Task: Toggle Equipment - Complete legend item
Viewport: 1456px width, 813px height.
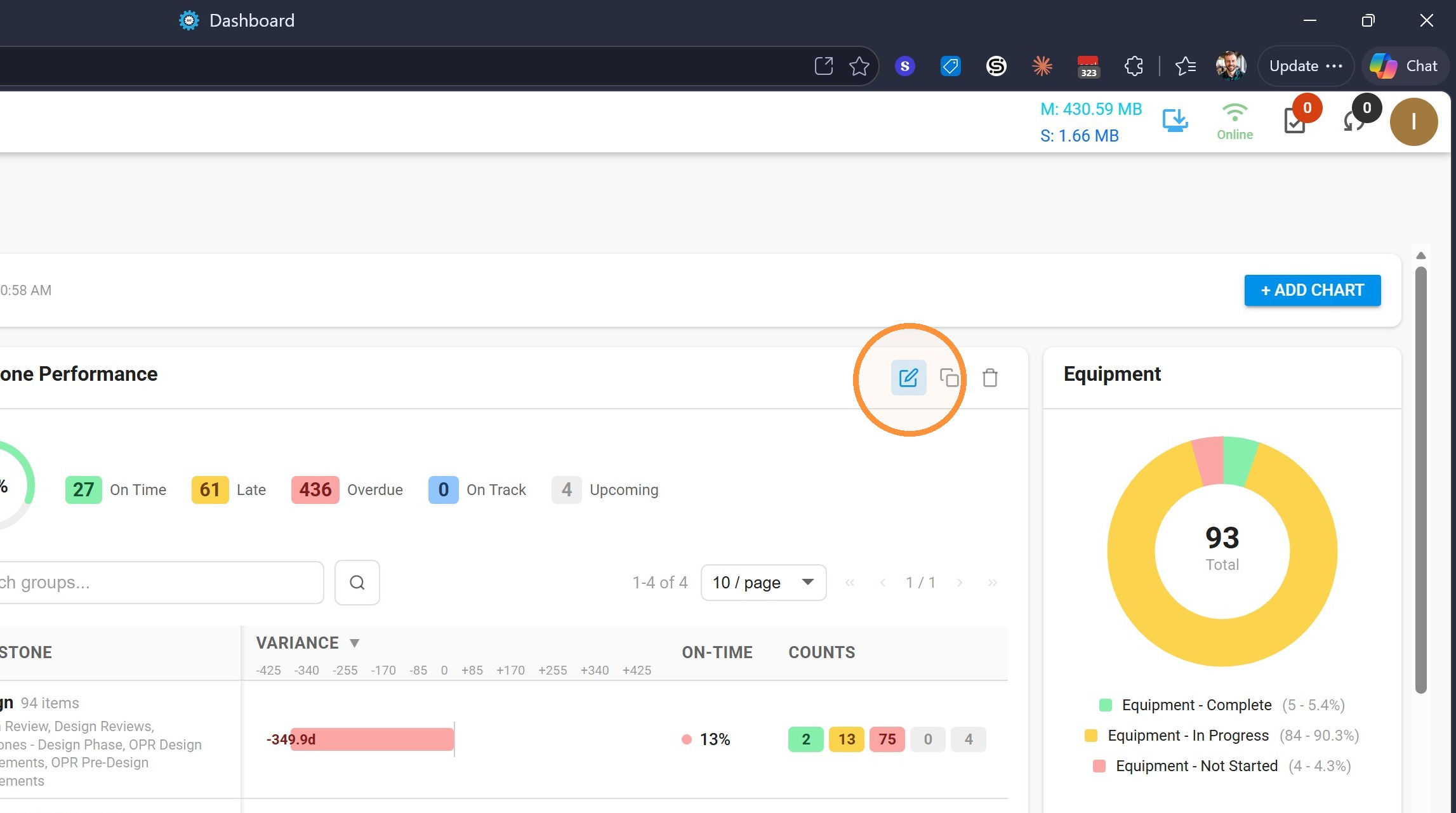Action: 1222,705
